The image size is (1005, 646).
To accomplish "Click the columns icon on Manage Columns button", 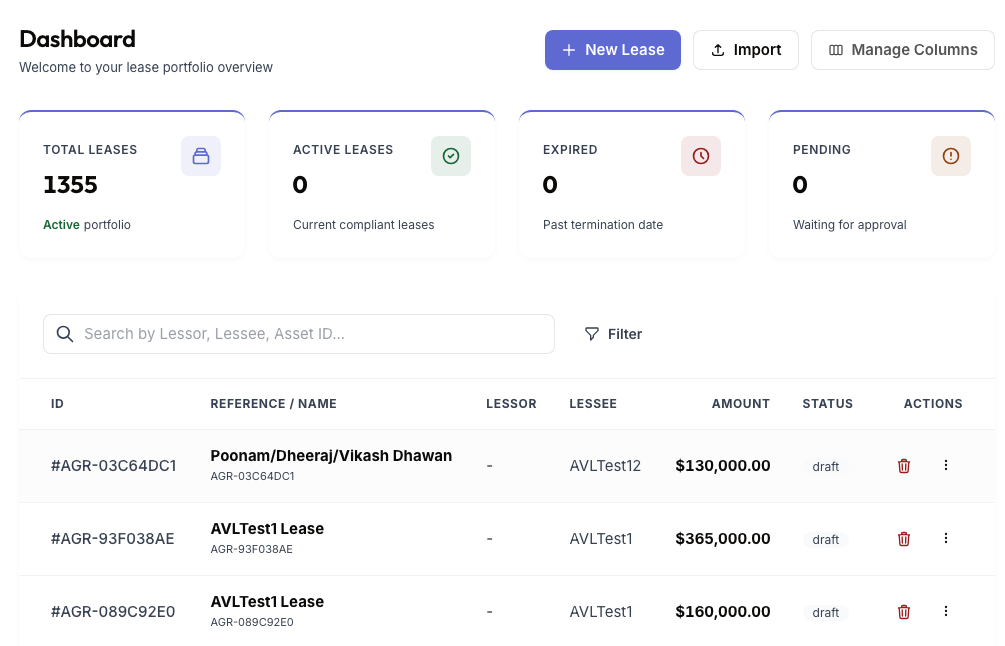I will click(x=836, y=49).
